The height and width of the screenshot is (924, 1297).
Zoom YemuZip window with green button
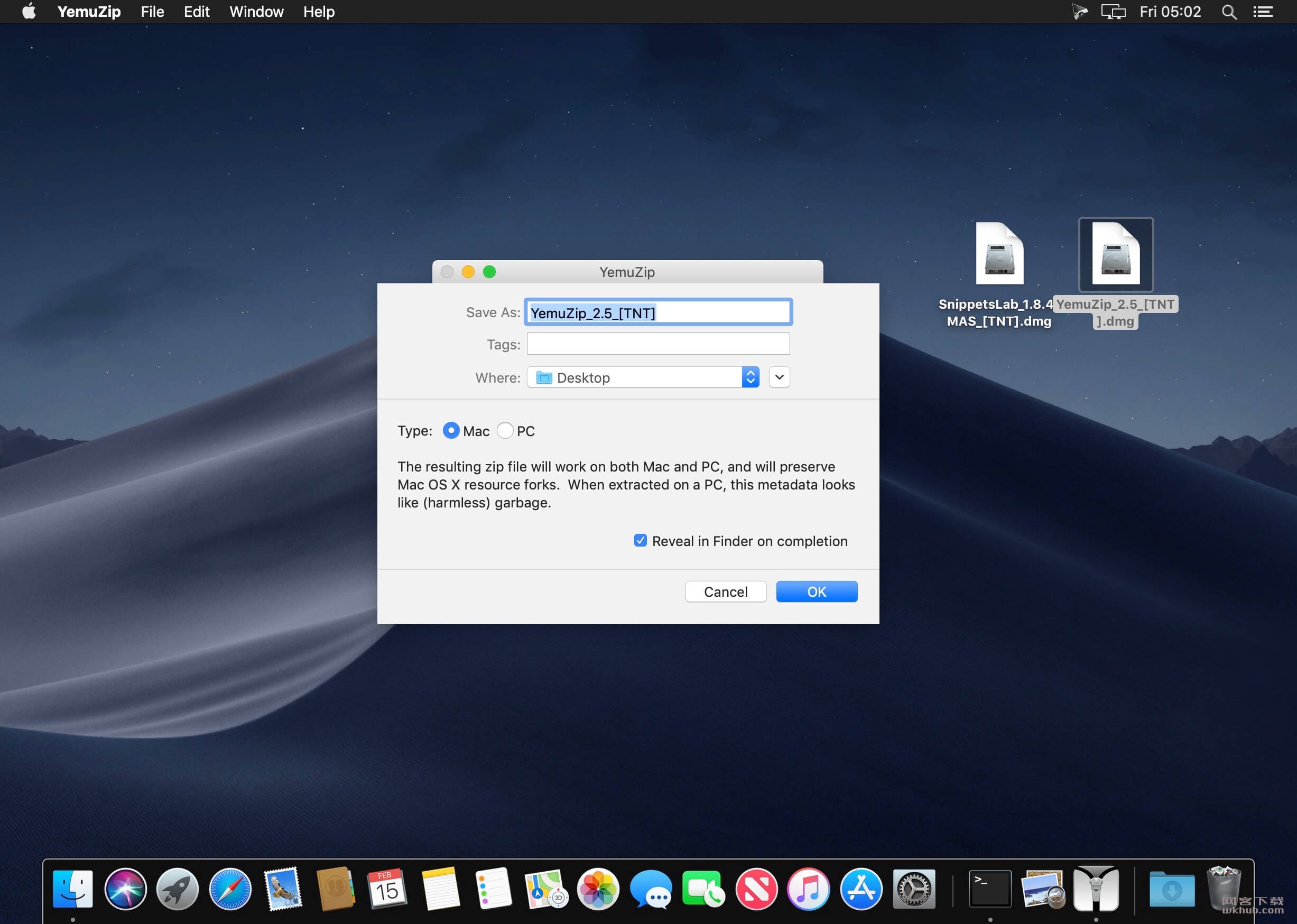tap(489, 272)
